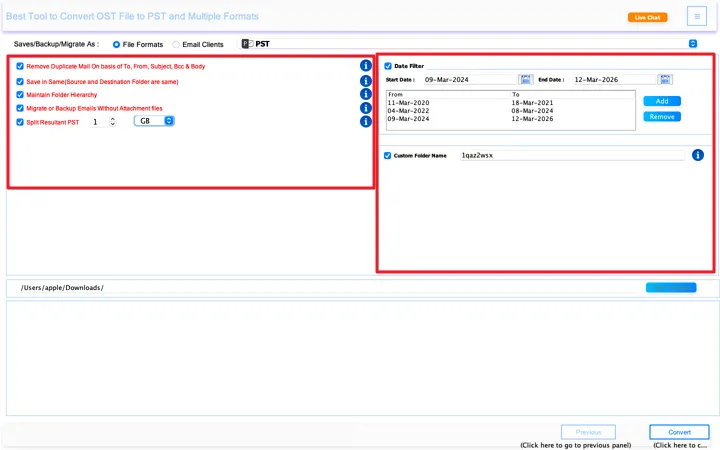Expand the GB size unit dropdown

155,121
